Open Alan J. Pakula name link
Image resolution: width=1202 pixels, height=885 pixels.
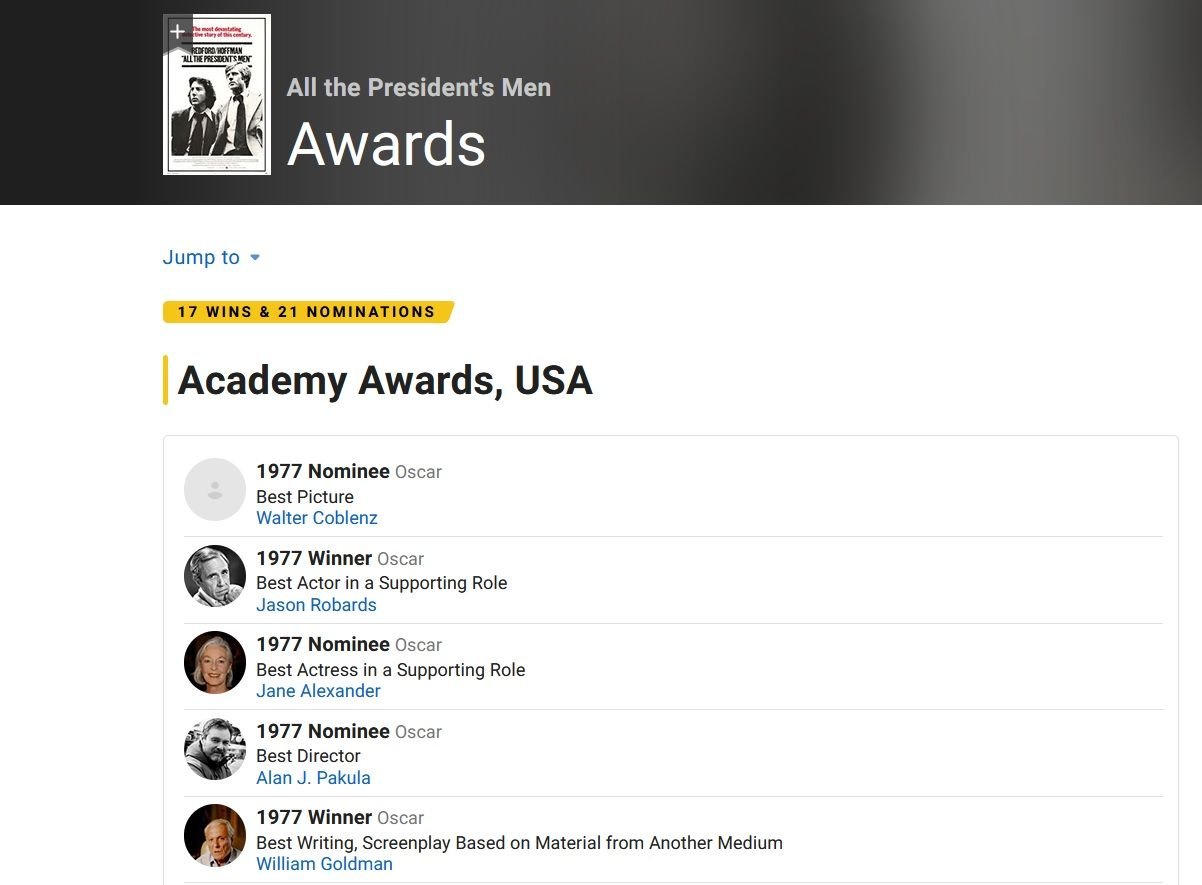pyautogui.click(x=313, y=778)
